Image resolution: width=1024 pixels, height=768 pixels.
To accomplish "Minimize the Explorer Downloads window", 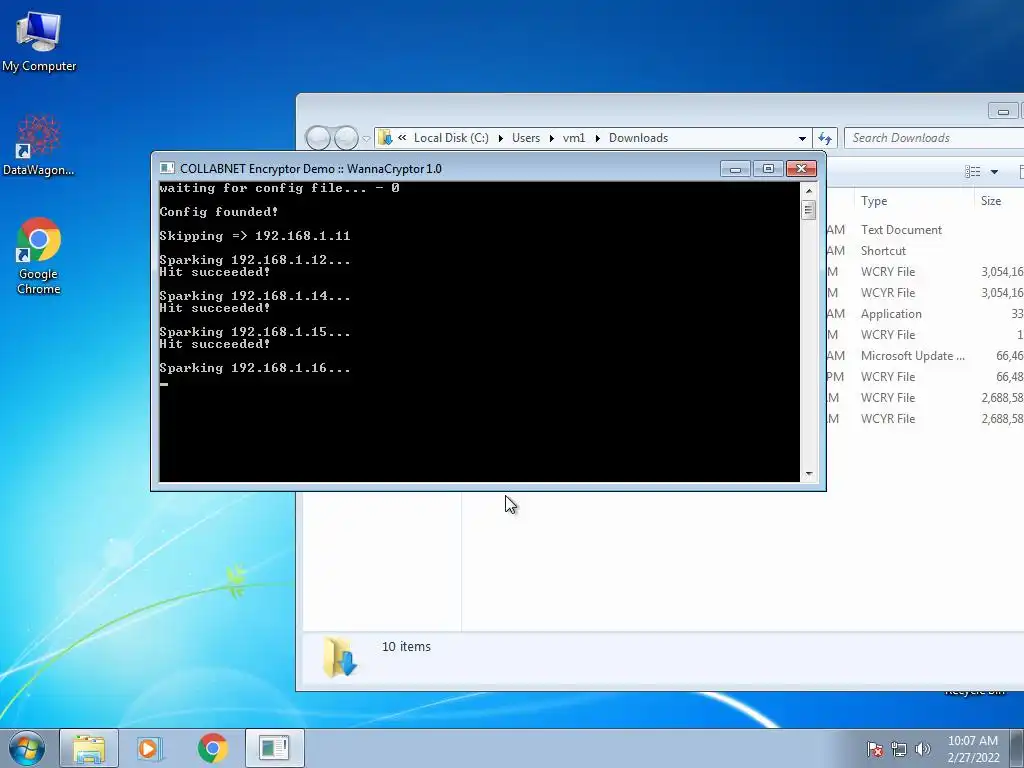I will point(1003,112).
